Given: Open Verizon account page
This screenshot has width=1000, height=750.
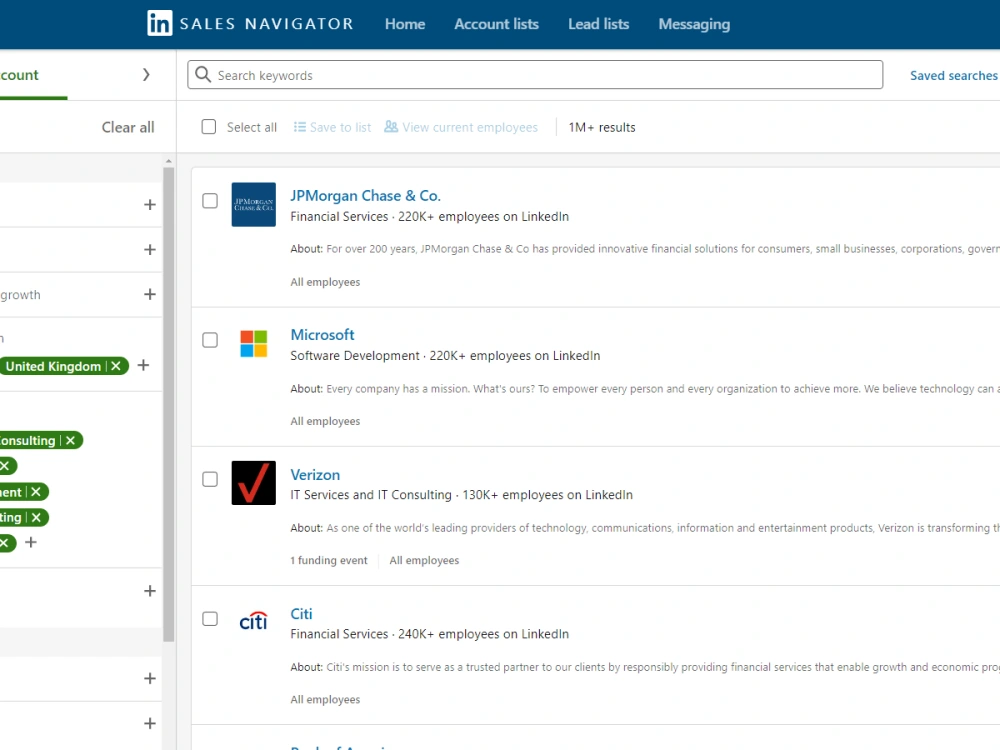Looking at the screenshot, I should (x=315, y=474).
